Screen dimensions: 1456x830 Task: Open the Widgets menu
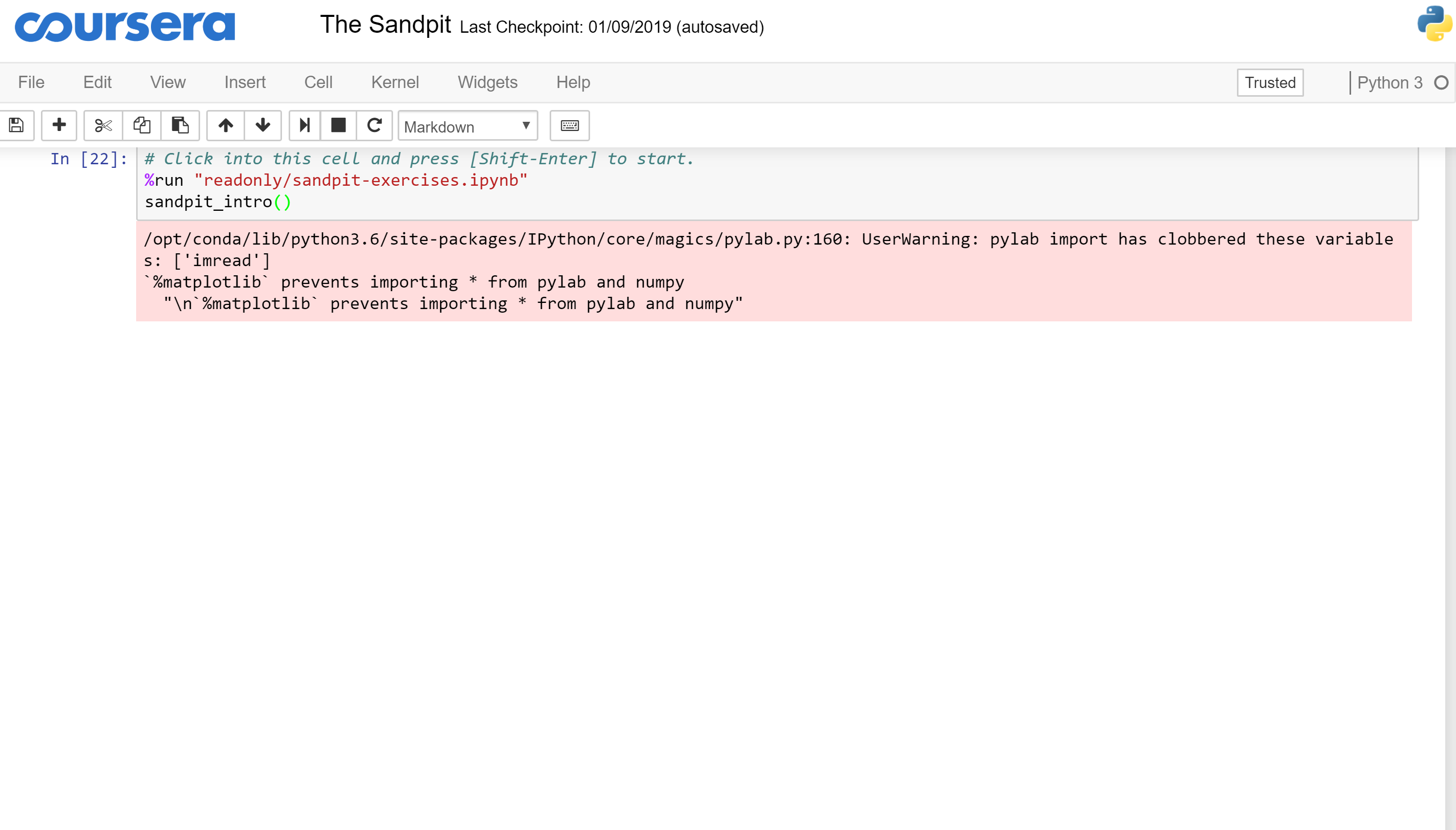487,82
